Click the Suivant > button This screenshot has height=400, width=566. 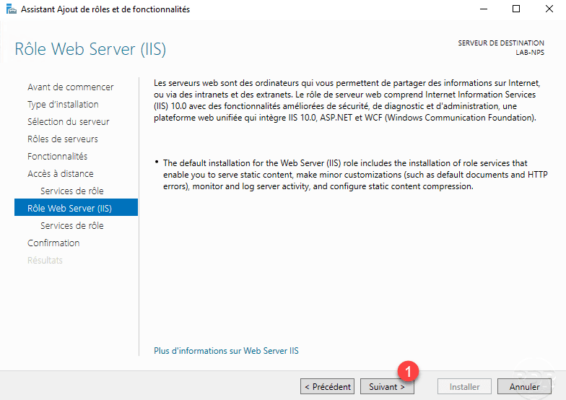coord(387,387)
